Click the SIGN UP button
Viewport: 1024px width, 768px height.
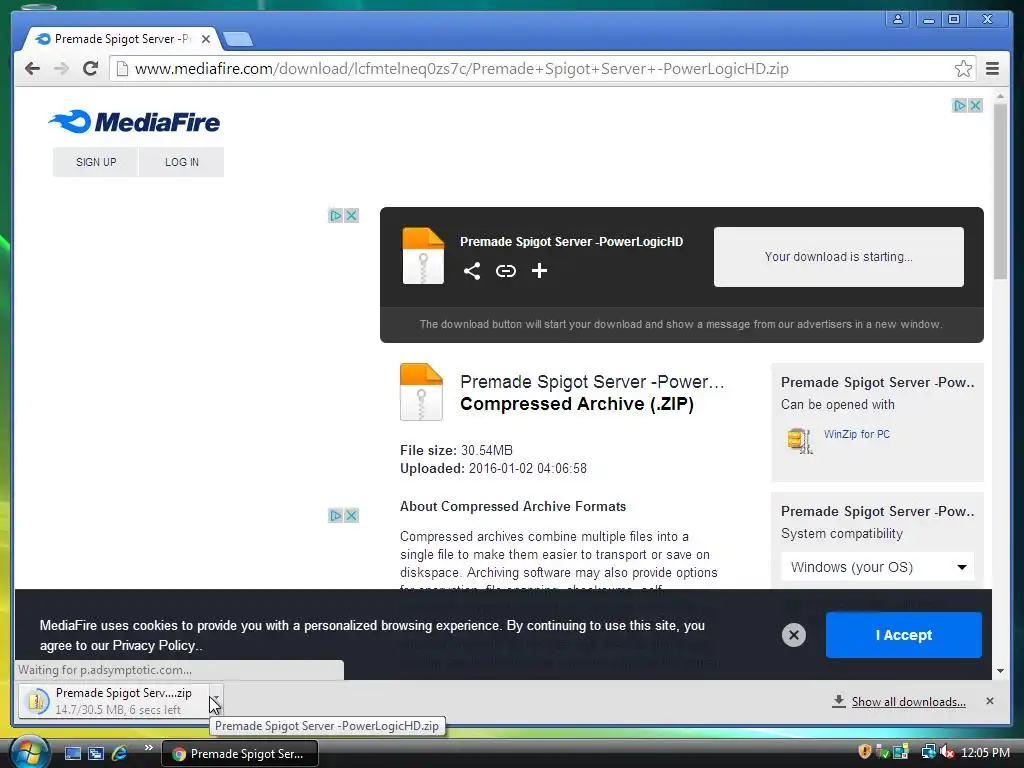coord(96,162)
